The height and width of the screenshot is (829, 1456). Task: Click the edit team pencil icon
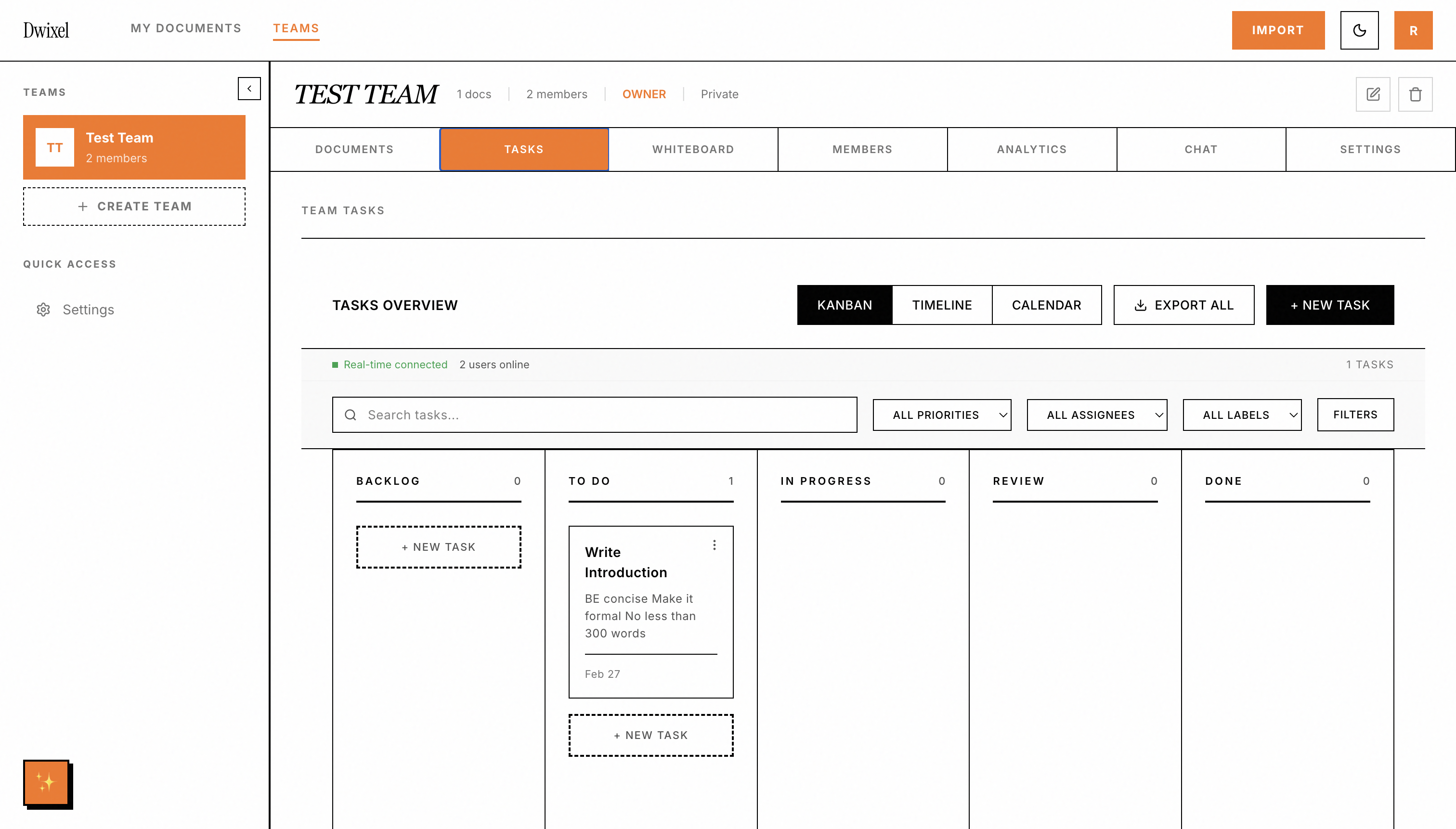click(x=1373, y=94)
